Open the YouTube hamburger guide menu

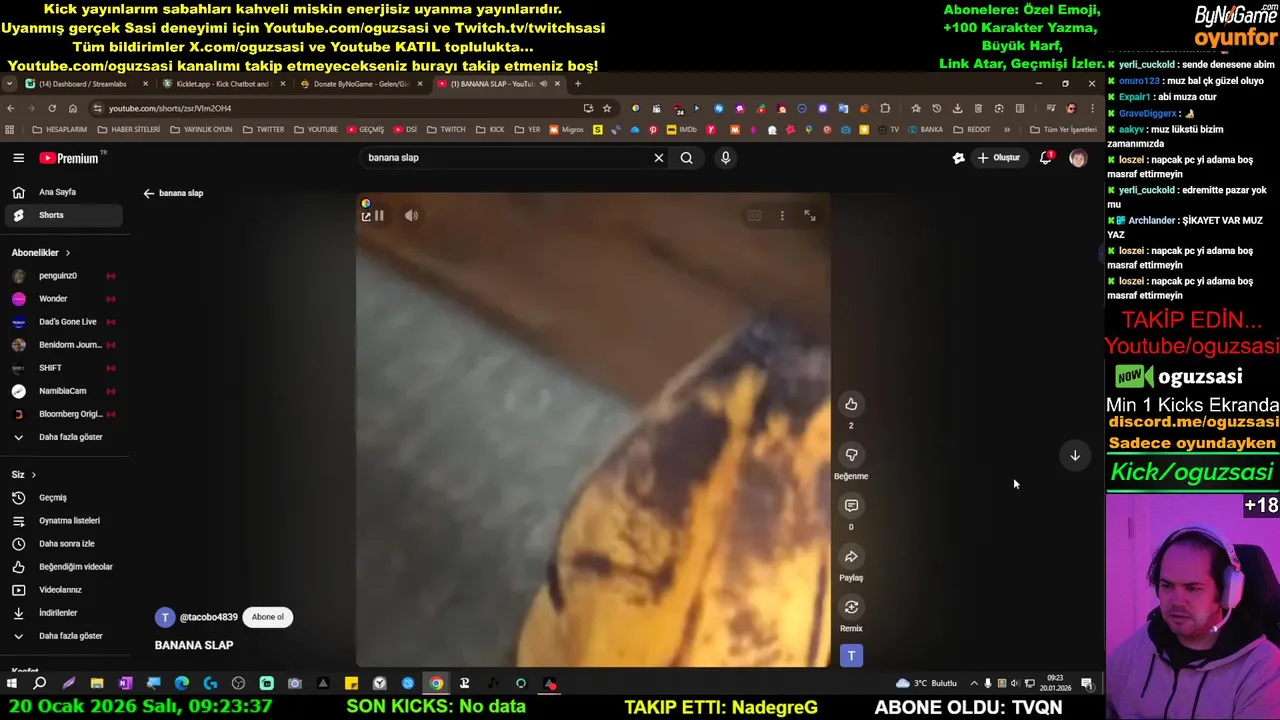coord(18,158)
